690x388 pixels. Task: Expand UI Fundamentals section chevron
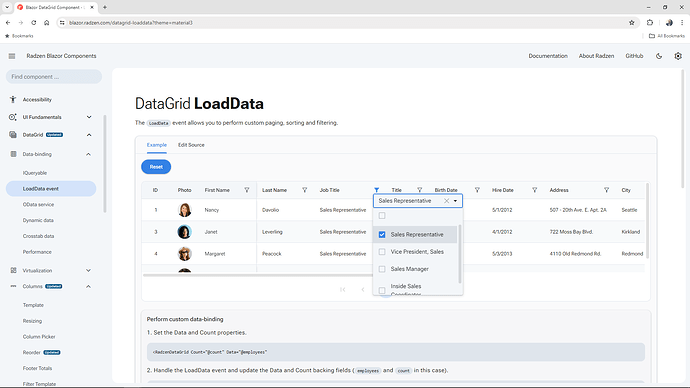pyautogui.click(x=89, y=117)
